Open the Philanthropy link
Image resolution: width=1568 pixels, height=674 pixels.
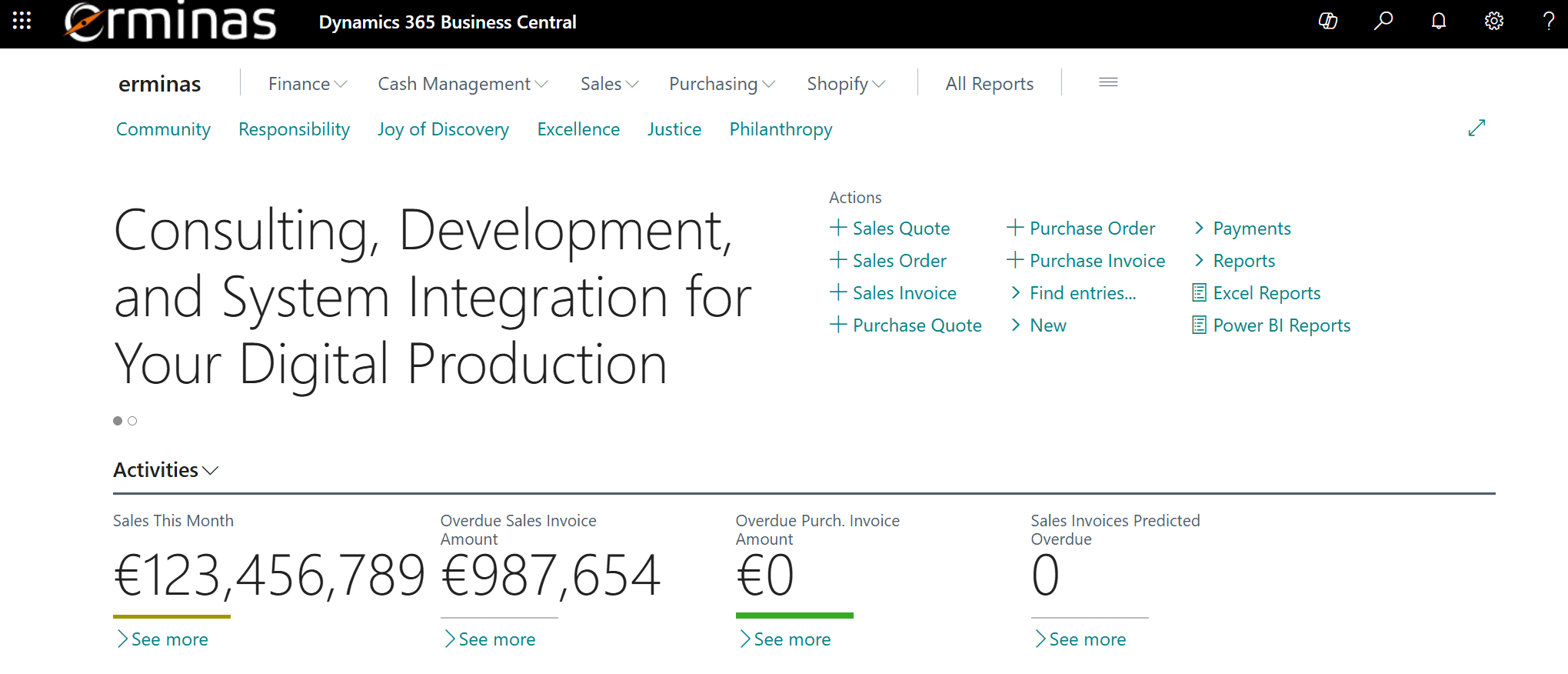(781, 129)
